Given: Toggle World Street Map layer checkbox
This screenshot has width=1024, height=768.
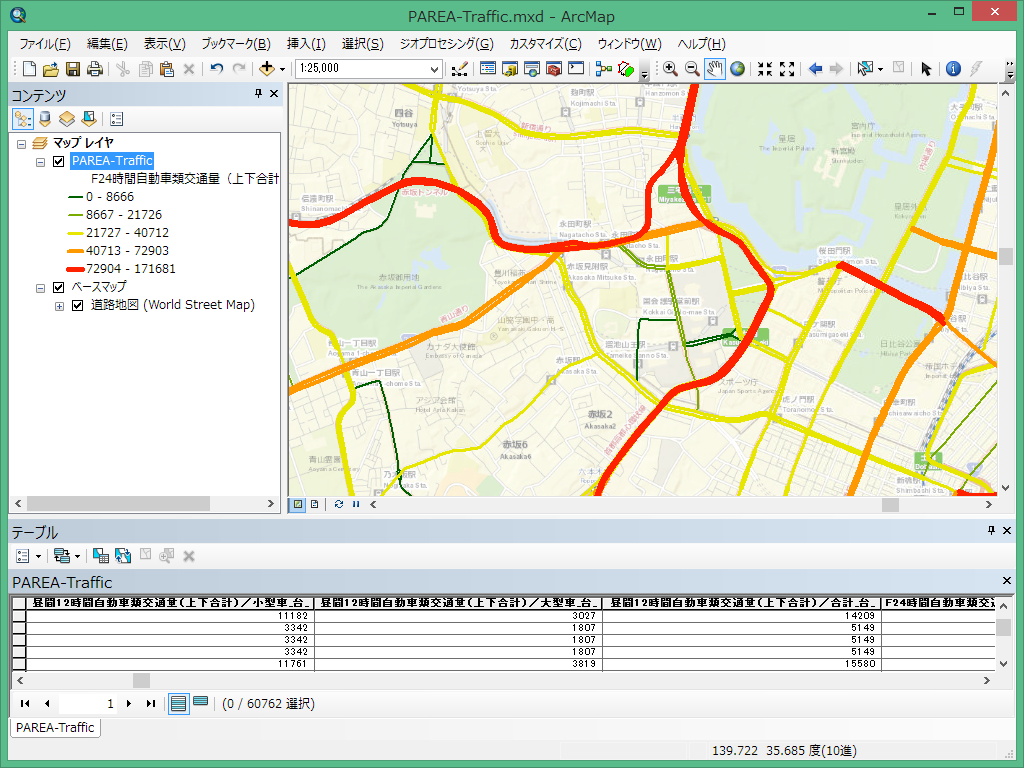Looking at the screenshot, I should pyautogui.click(x=78, y=306).
